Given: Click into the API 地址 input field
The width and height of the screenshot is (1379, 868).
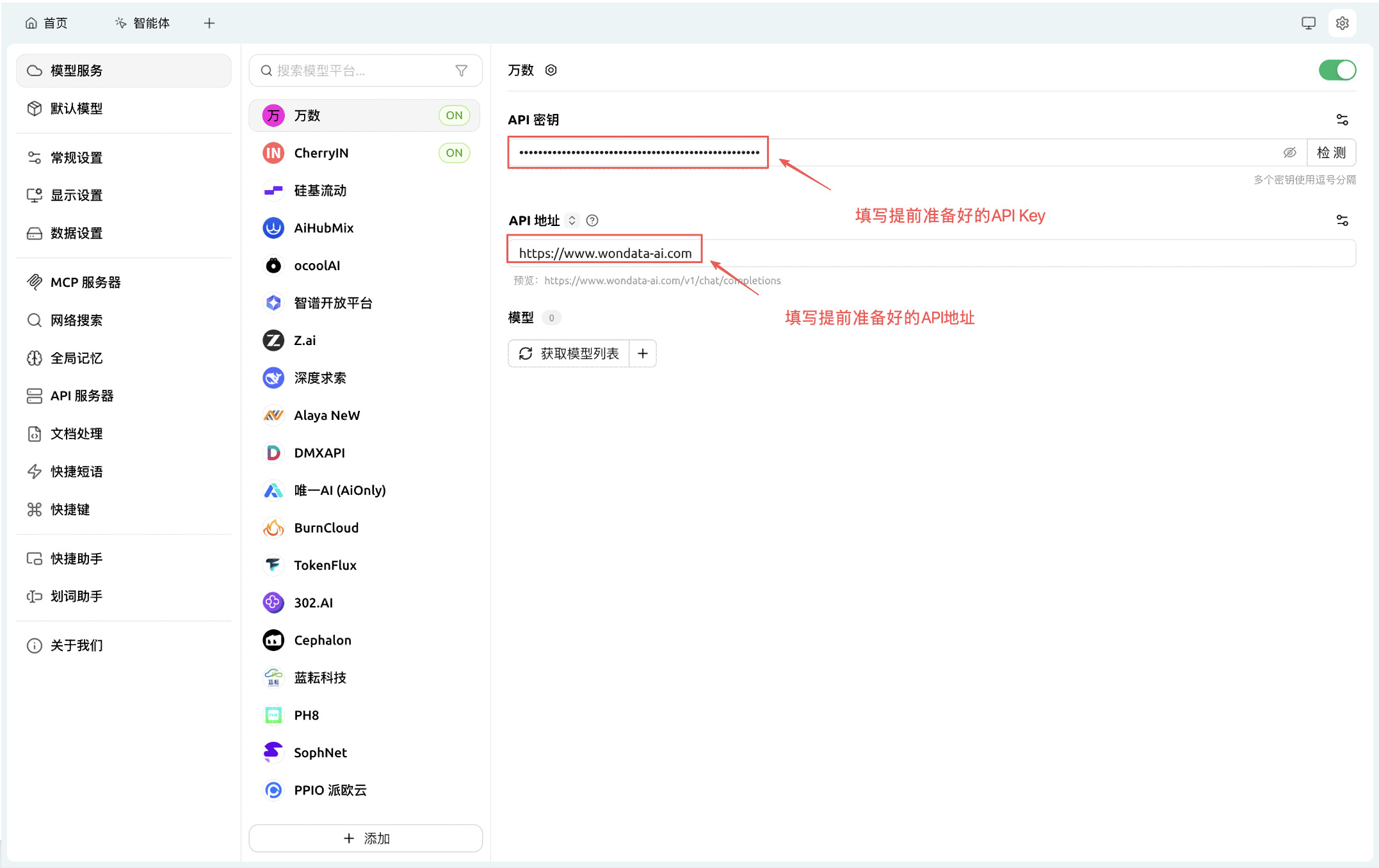Looking at the screenshot, I should 931,253.
